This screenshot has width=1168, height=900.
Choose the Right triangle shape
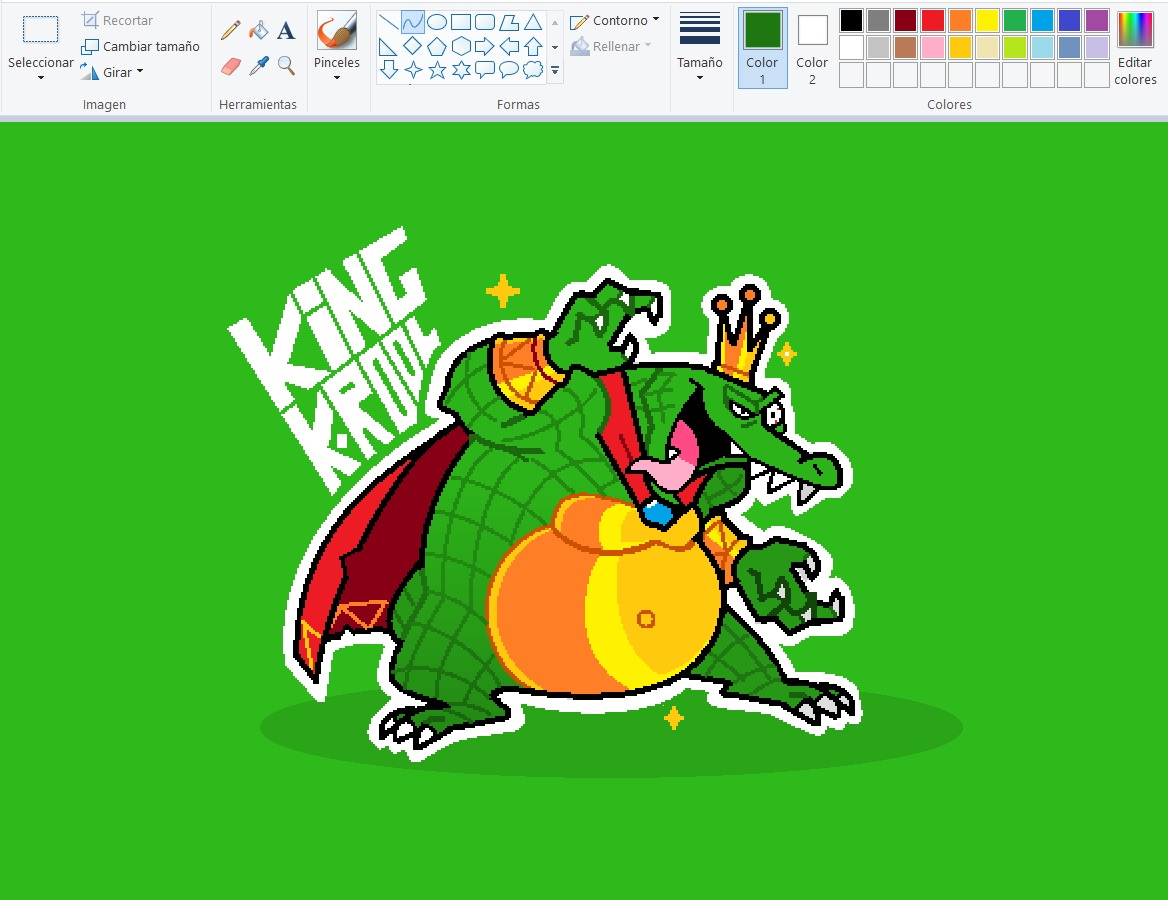click(388, 47)
